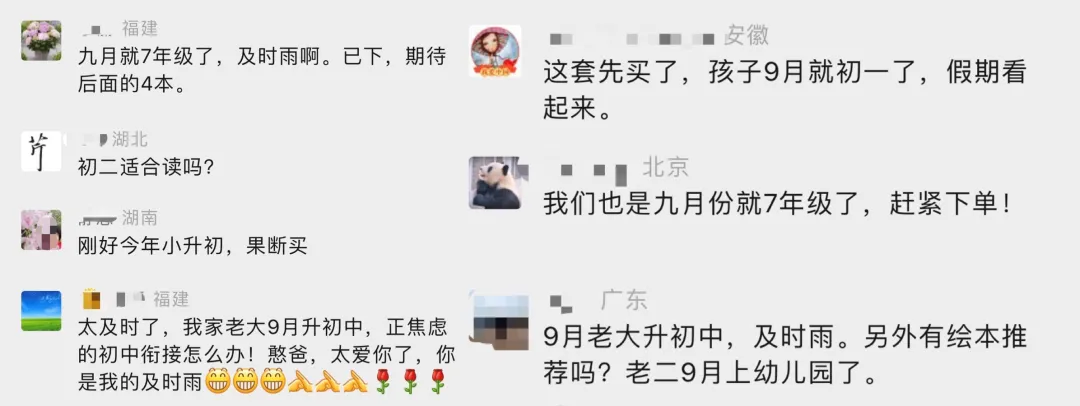
Task: Tap the 北京 location label
Action: coord(665,166)
